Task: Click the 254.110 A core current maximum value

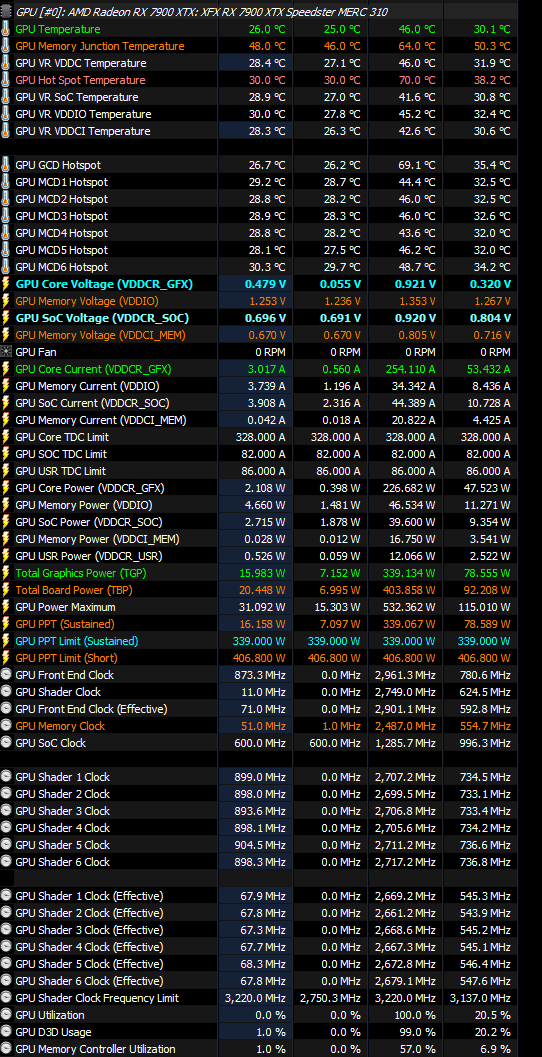Action: 409,369
